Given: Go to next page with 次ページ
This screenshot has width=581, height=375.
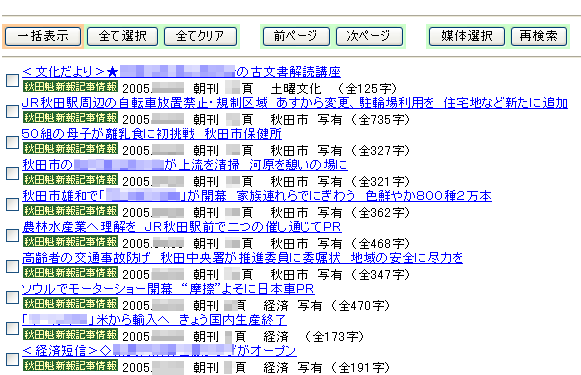Looking at the screenshot, I should (369, 36).
